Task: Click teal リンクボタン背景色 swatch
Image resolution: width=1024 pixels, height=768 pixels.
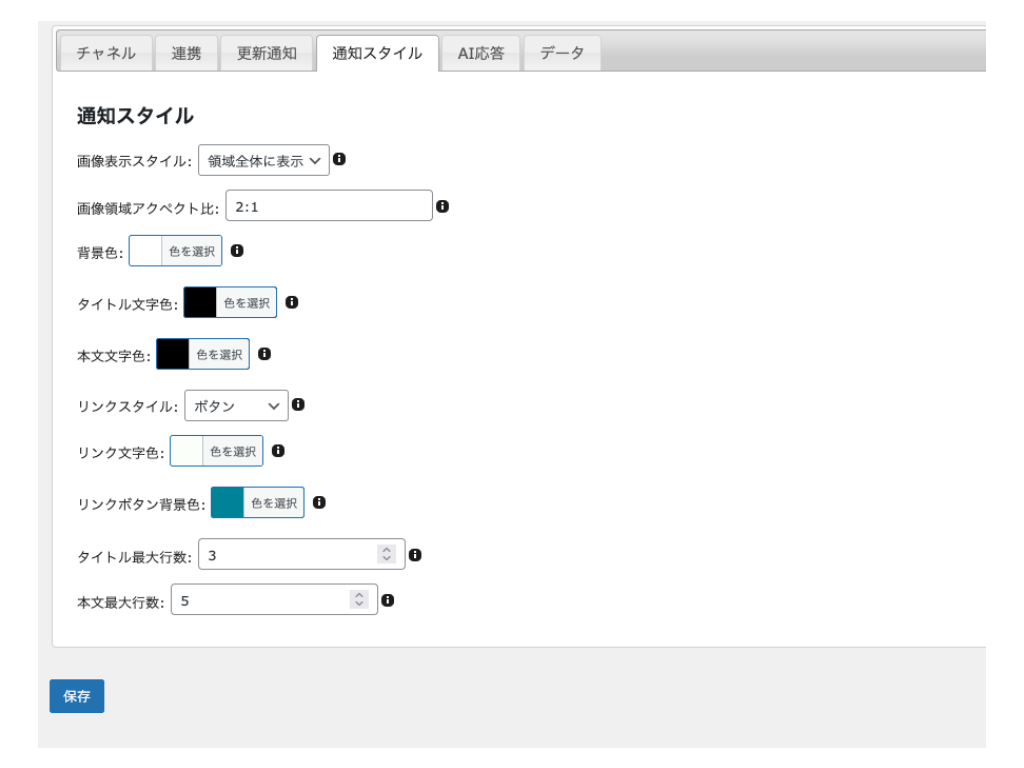Action: [228, 503]
